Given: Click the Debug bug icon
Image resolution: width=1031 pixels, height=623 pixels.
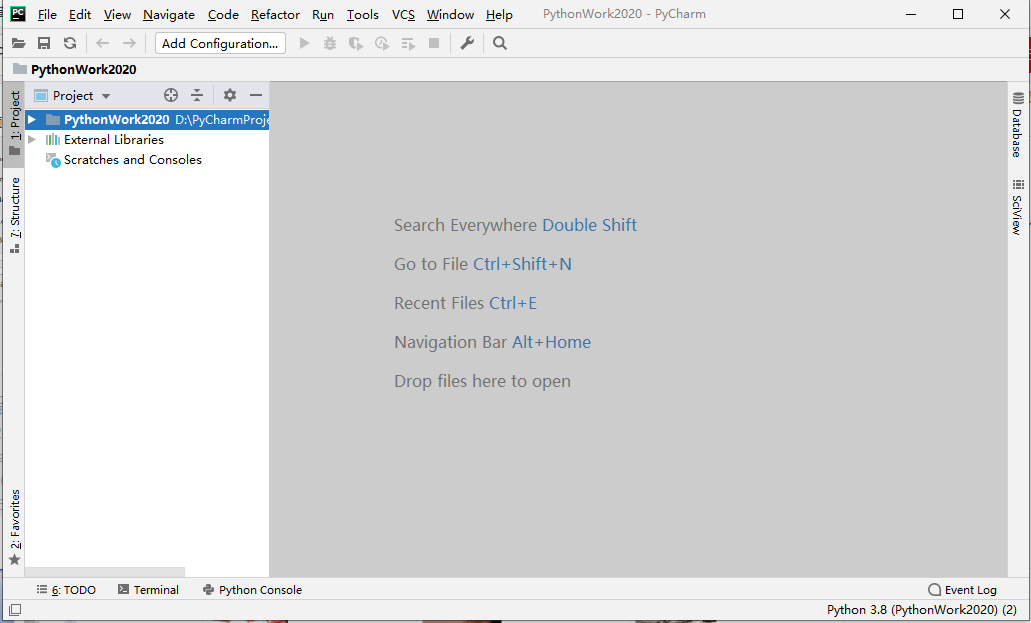Looking at the screenshot, I should 330,43.
